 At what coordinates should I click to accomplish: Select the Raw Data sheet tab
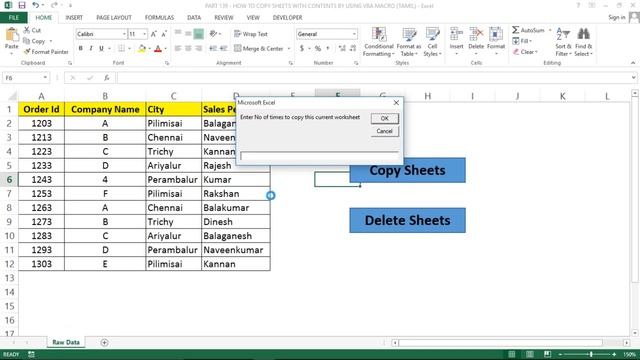point(66,342)
